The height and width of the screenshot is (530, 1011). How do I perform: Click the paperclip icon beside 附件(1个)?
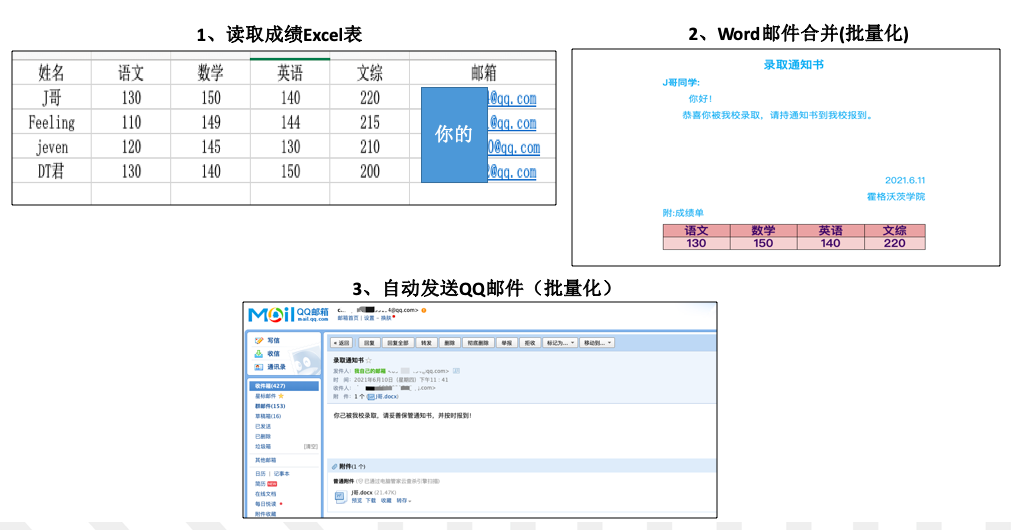pyautogui.click(x=334, y=466)
